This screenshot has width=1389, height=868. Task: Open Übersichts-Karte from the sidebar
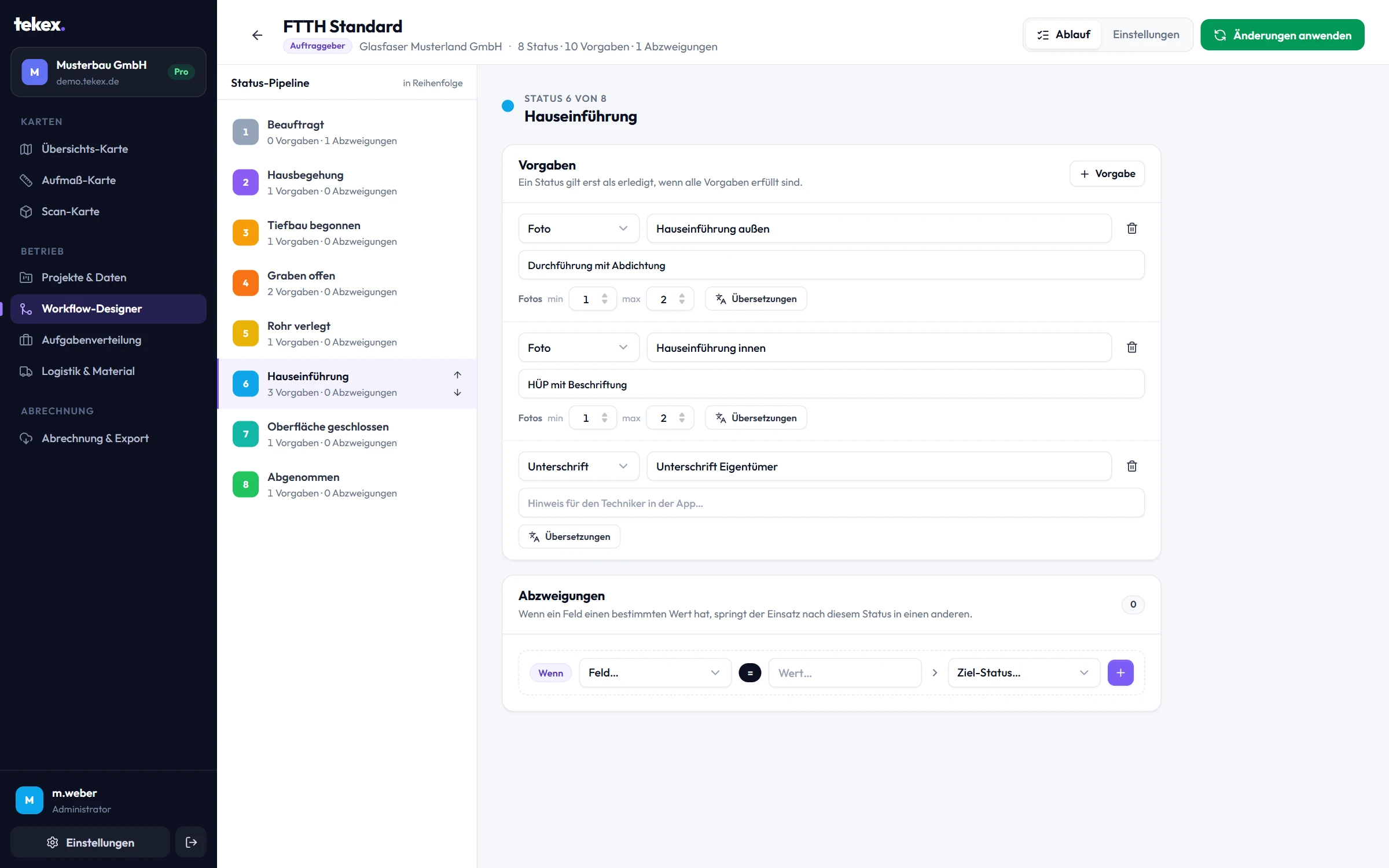(108, 149)
